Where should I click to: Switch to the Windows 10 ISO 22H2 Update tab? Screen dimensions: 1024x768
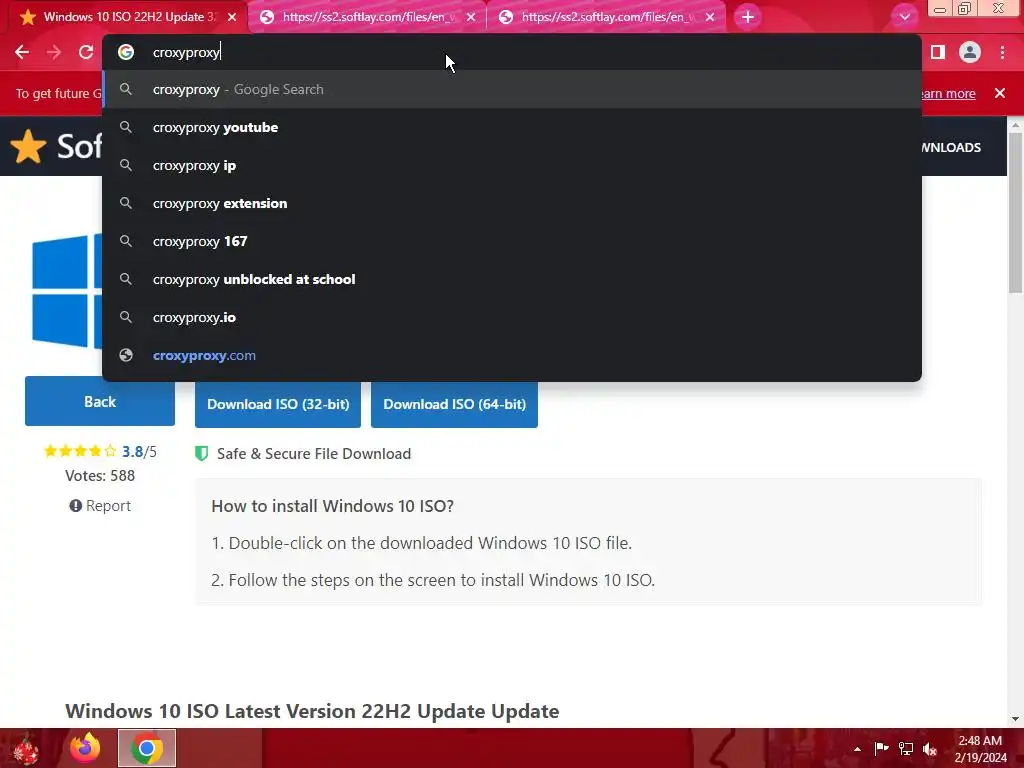[127, 17]
